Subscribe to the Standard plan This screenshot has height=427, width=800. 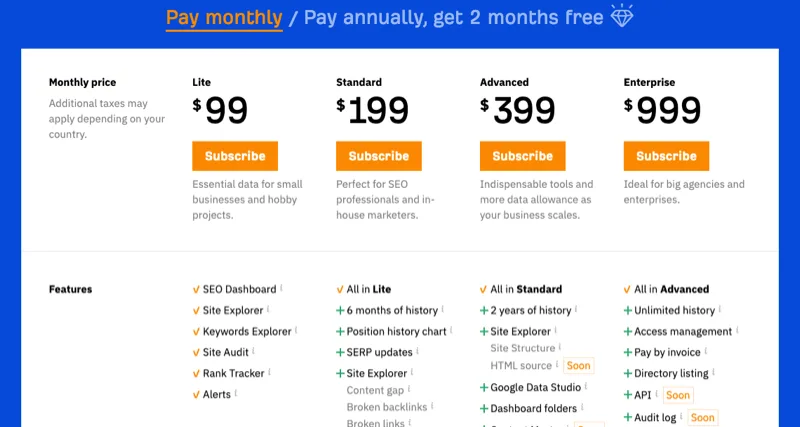coord(379,156)
